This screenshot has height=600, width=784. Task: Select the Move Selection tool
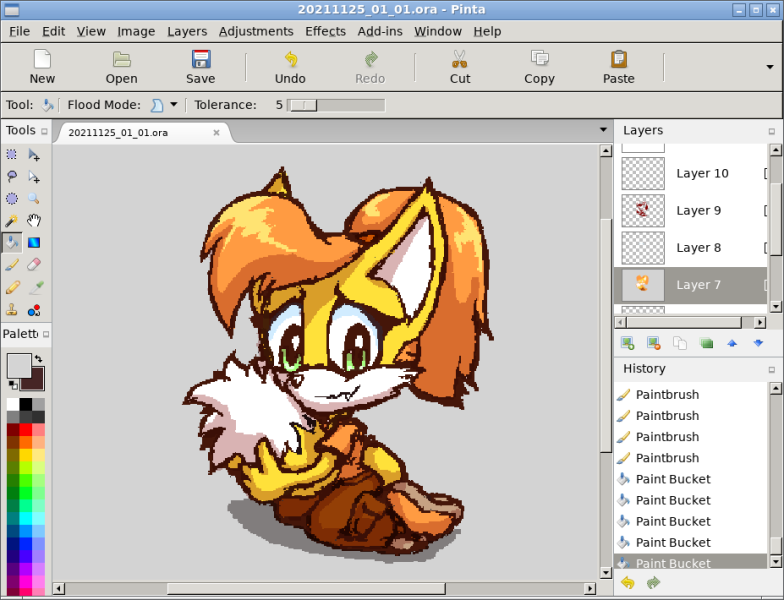point(34,176)
